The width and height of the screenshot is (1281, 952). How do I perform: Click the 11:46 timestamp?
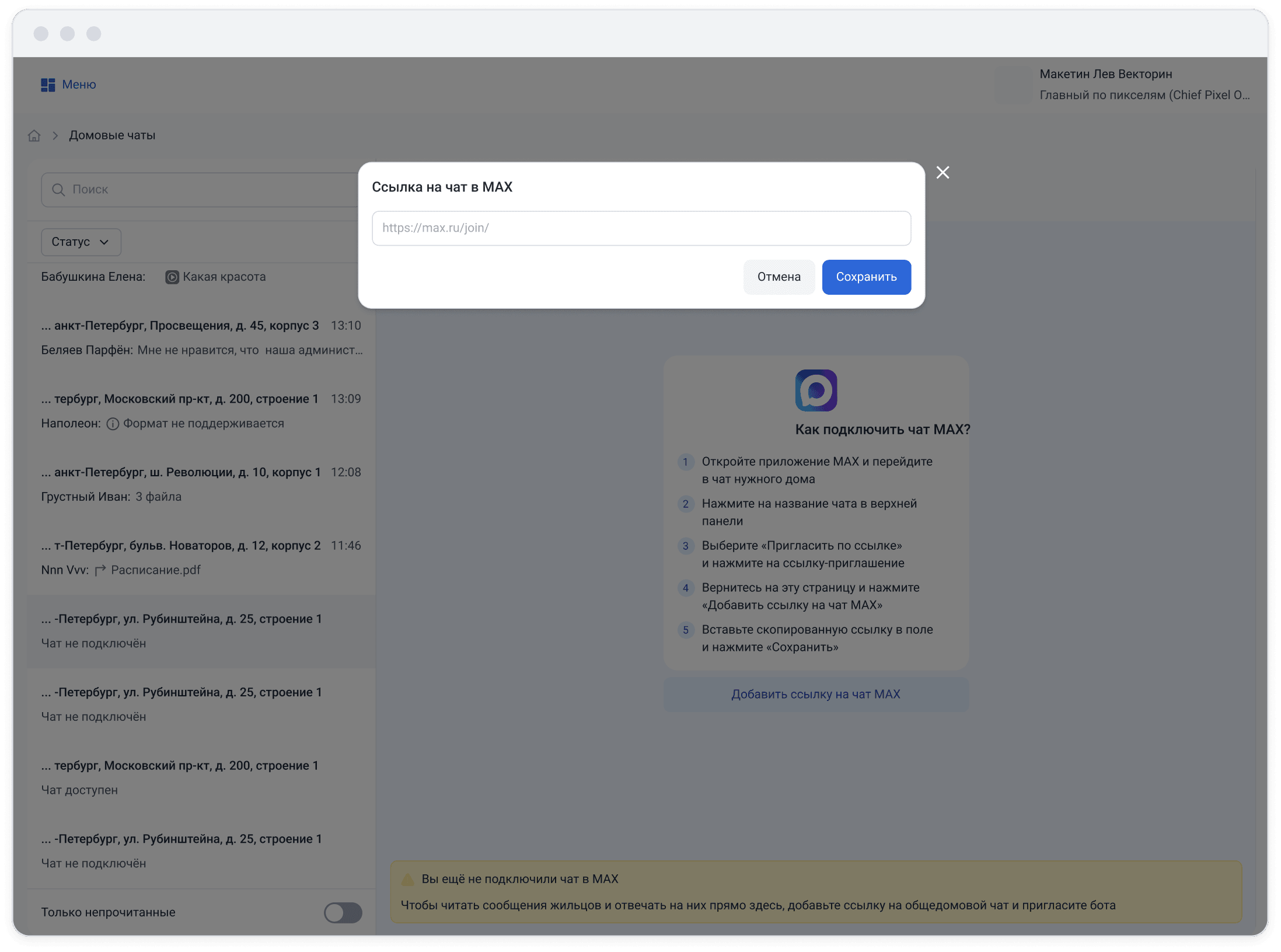tap(346, 546)
